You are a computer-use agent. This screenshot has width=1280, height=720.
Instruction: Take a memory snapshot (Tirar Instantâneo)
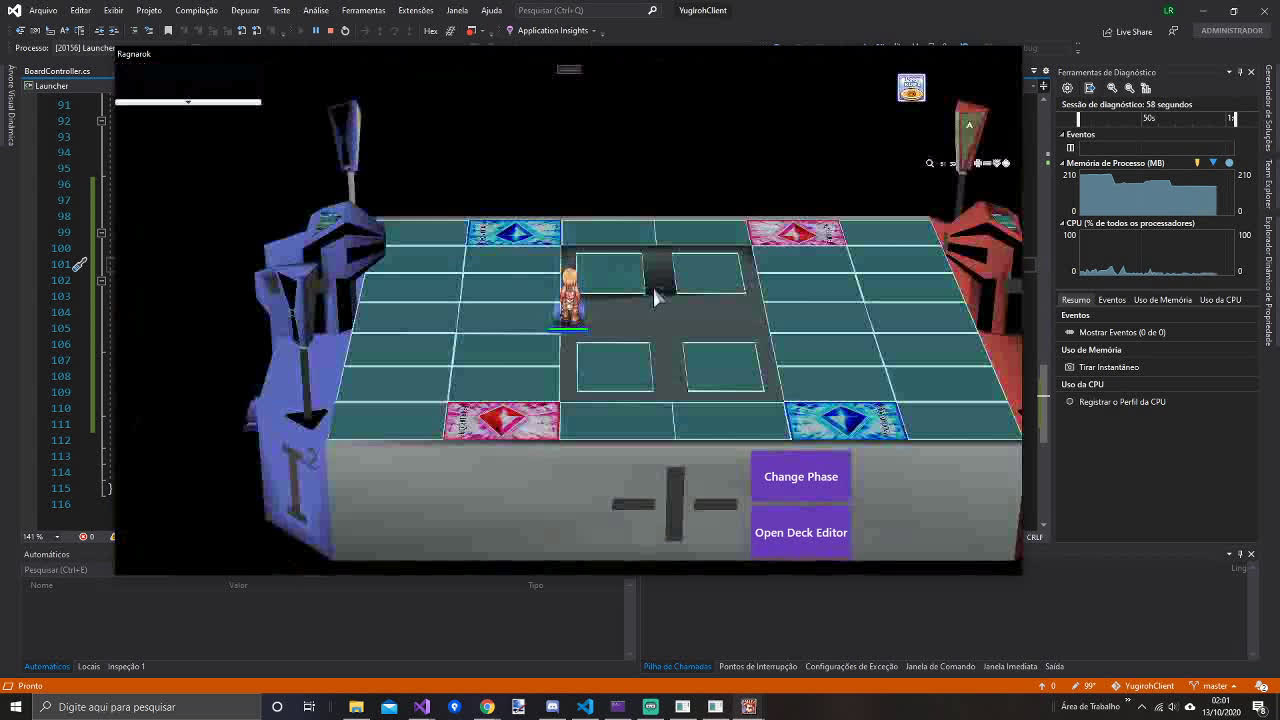pyautogui.click(x=1108, y=367)
